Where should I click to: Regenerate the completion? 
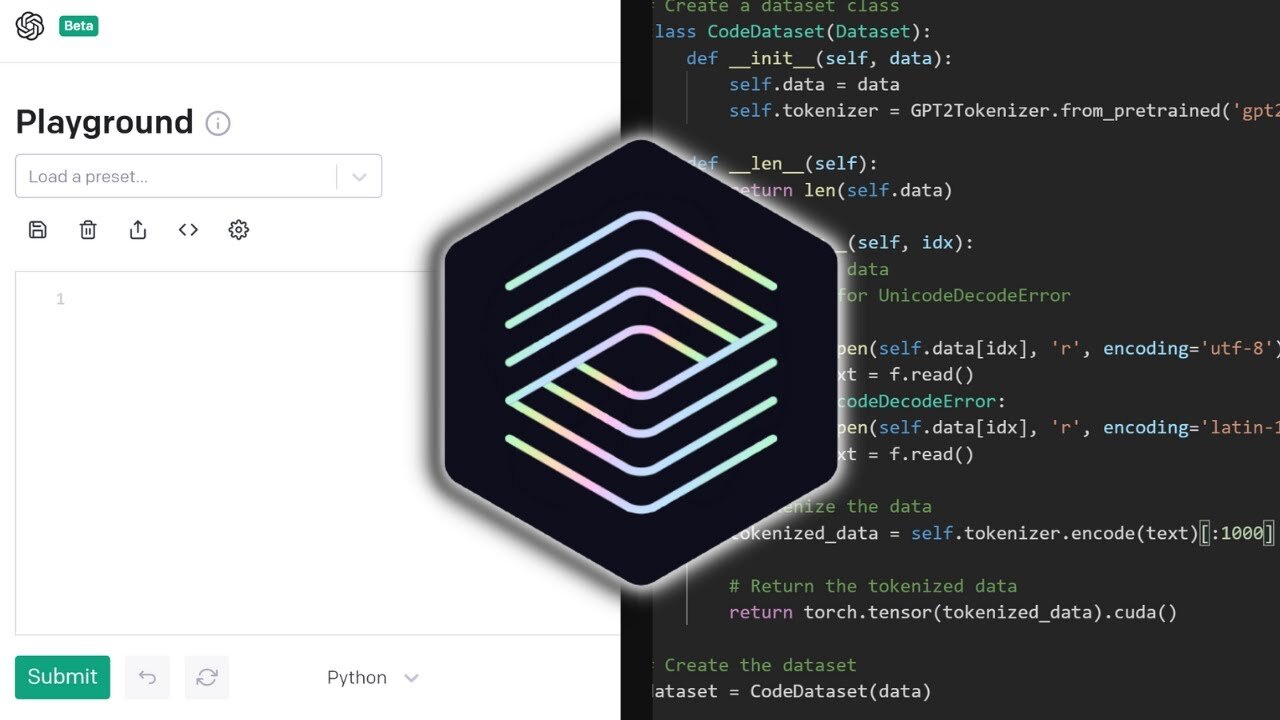(x=207, y=677)
